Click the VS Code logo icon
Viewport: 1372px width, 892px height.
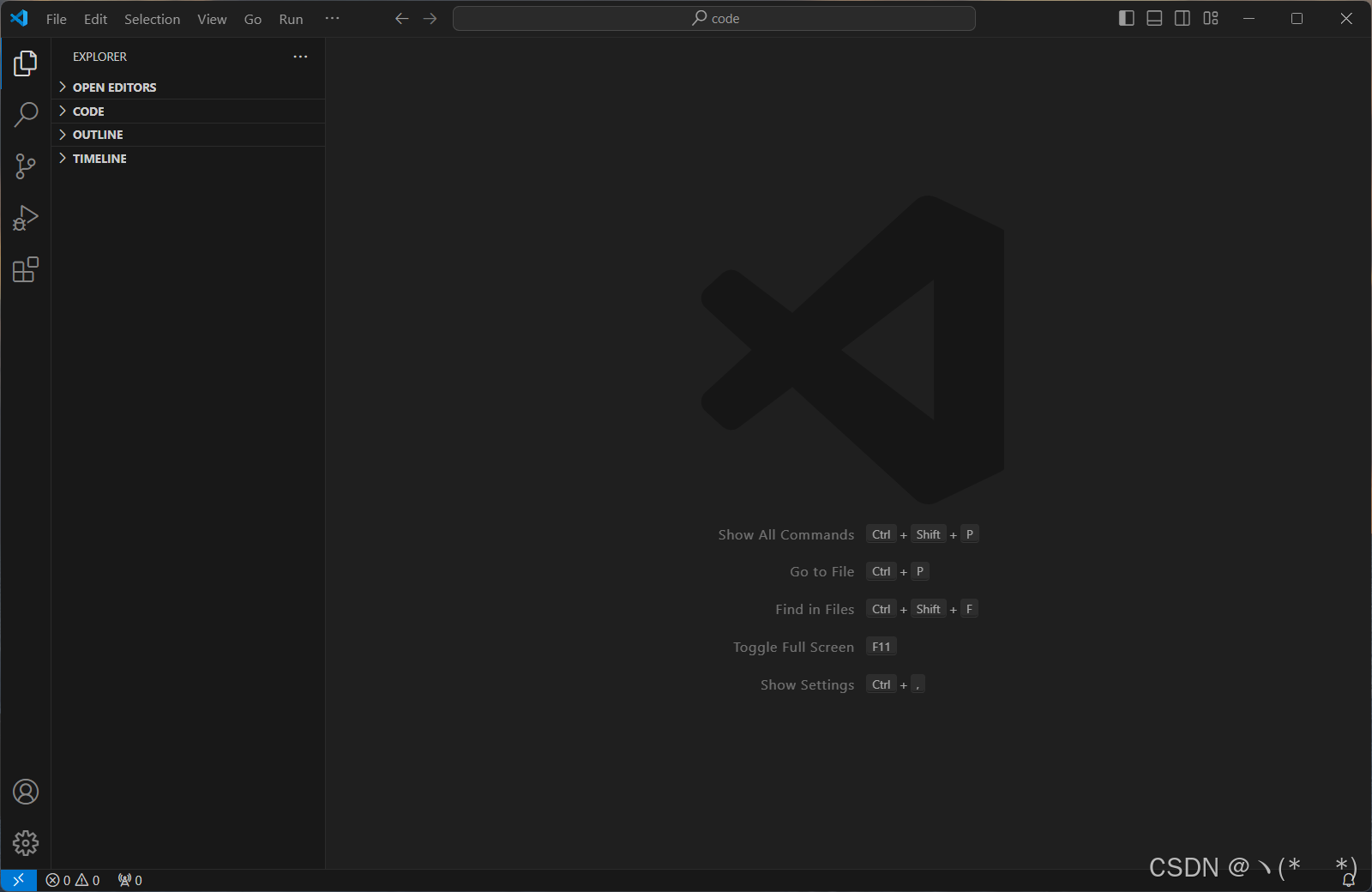[x=19, y=18]
